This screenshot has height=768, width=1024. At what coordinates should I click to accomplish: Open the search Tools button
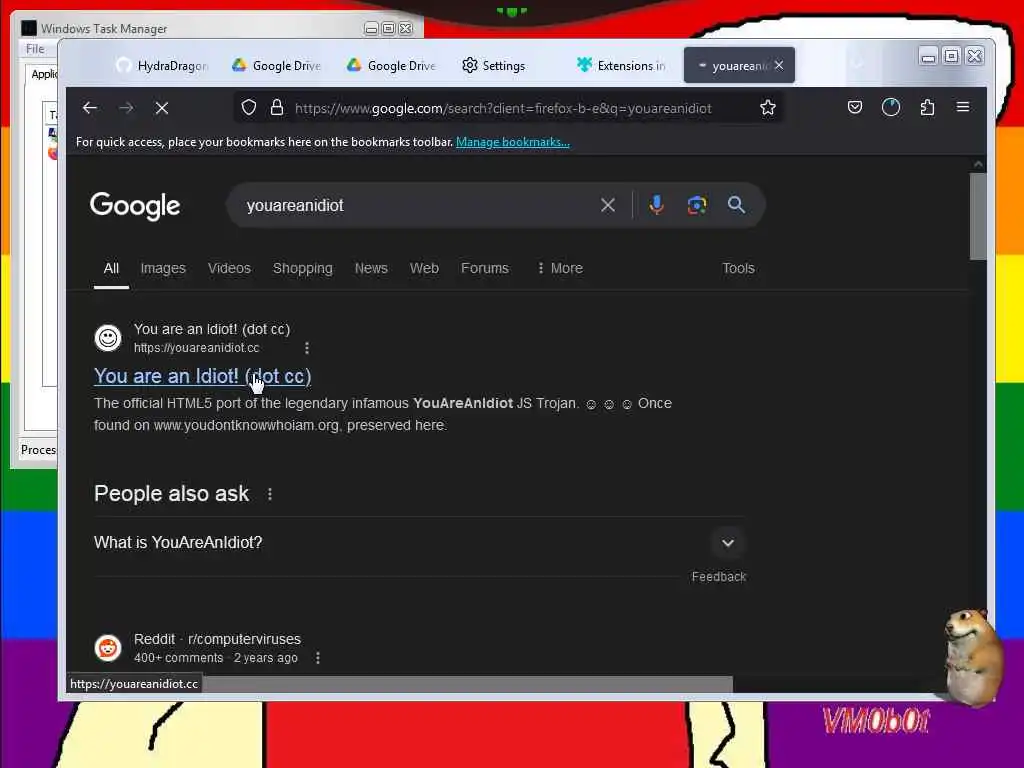pos(739,268)
